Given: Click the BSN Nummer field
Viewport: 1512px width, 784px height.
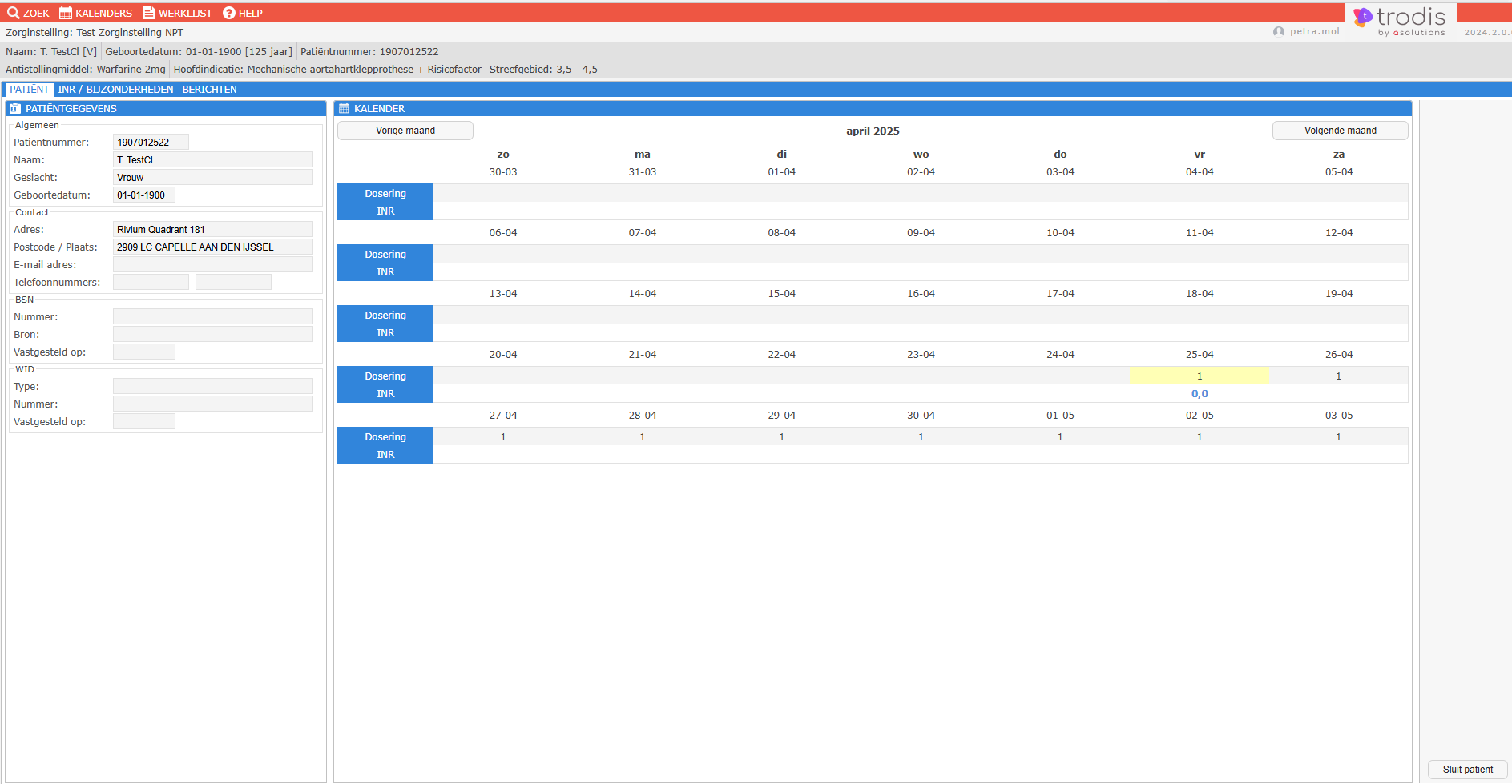Looking at the screenshot, I should pyautogui.click(x=213, y=316).
